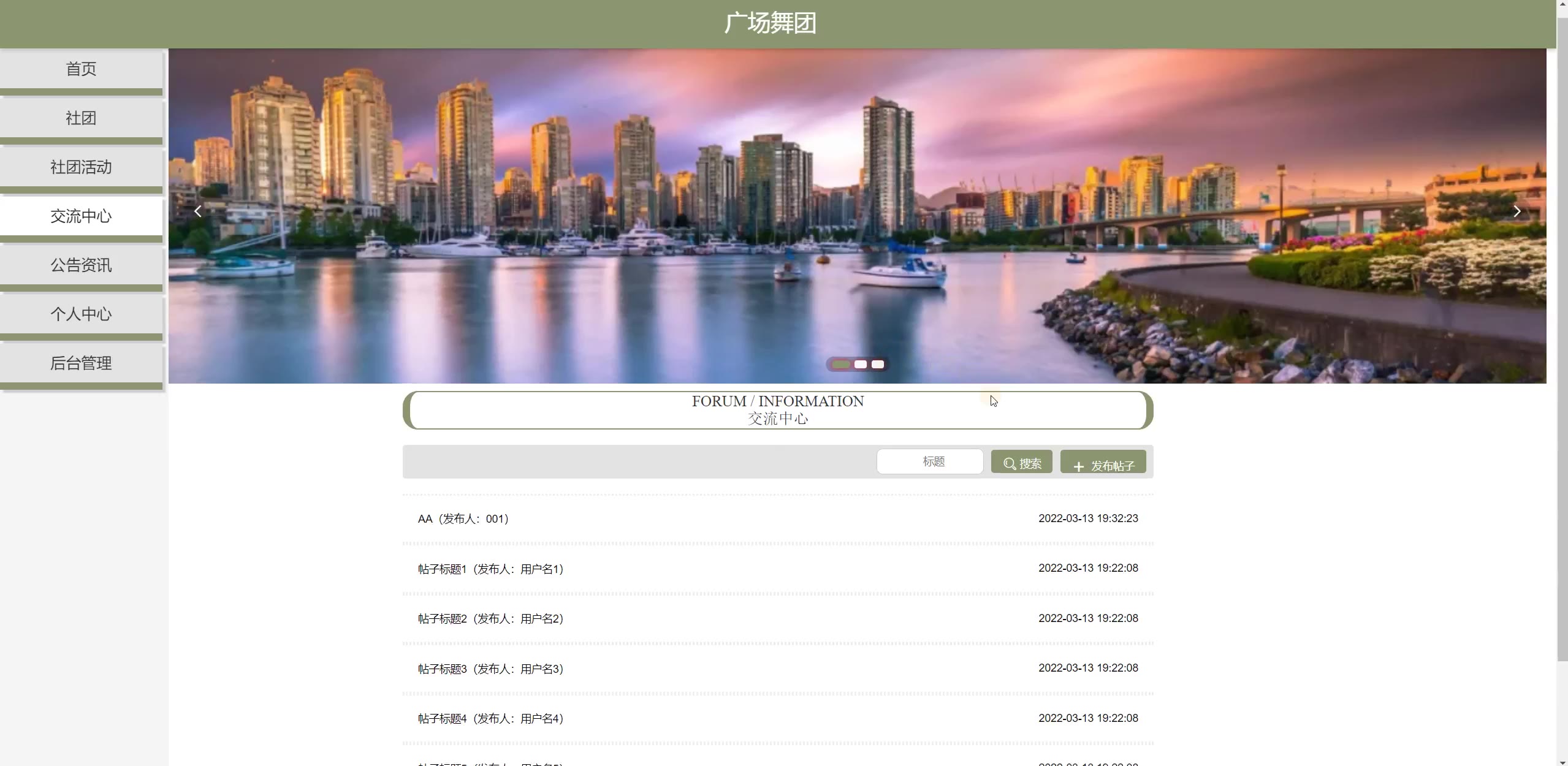Image resolution: width=1568 pixels, height=766 pixels.
Task: Click the plus 发布帖子 button
Action: click(1103, 464)
